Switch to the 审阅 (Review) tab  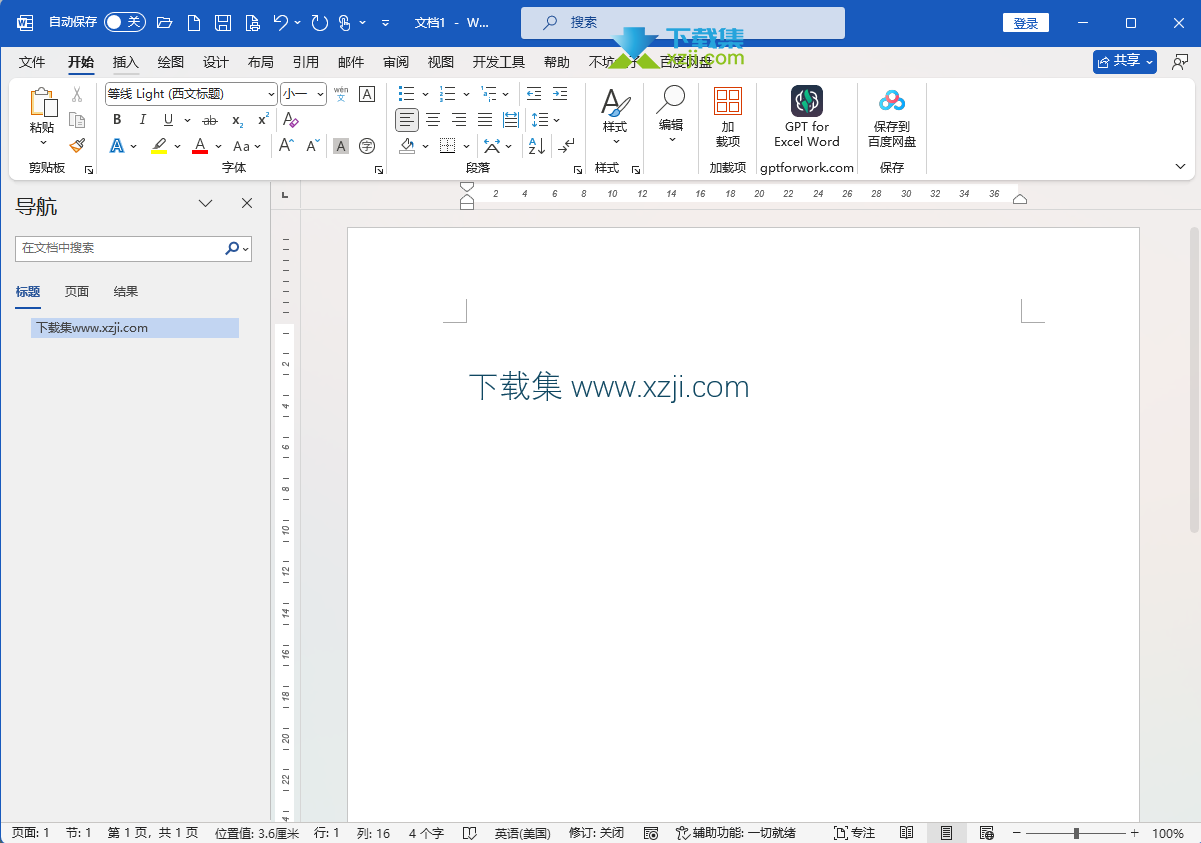[396, 62]
